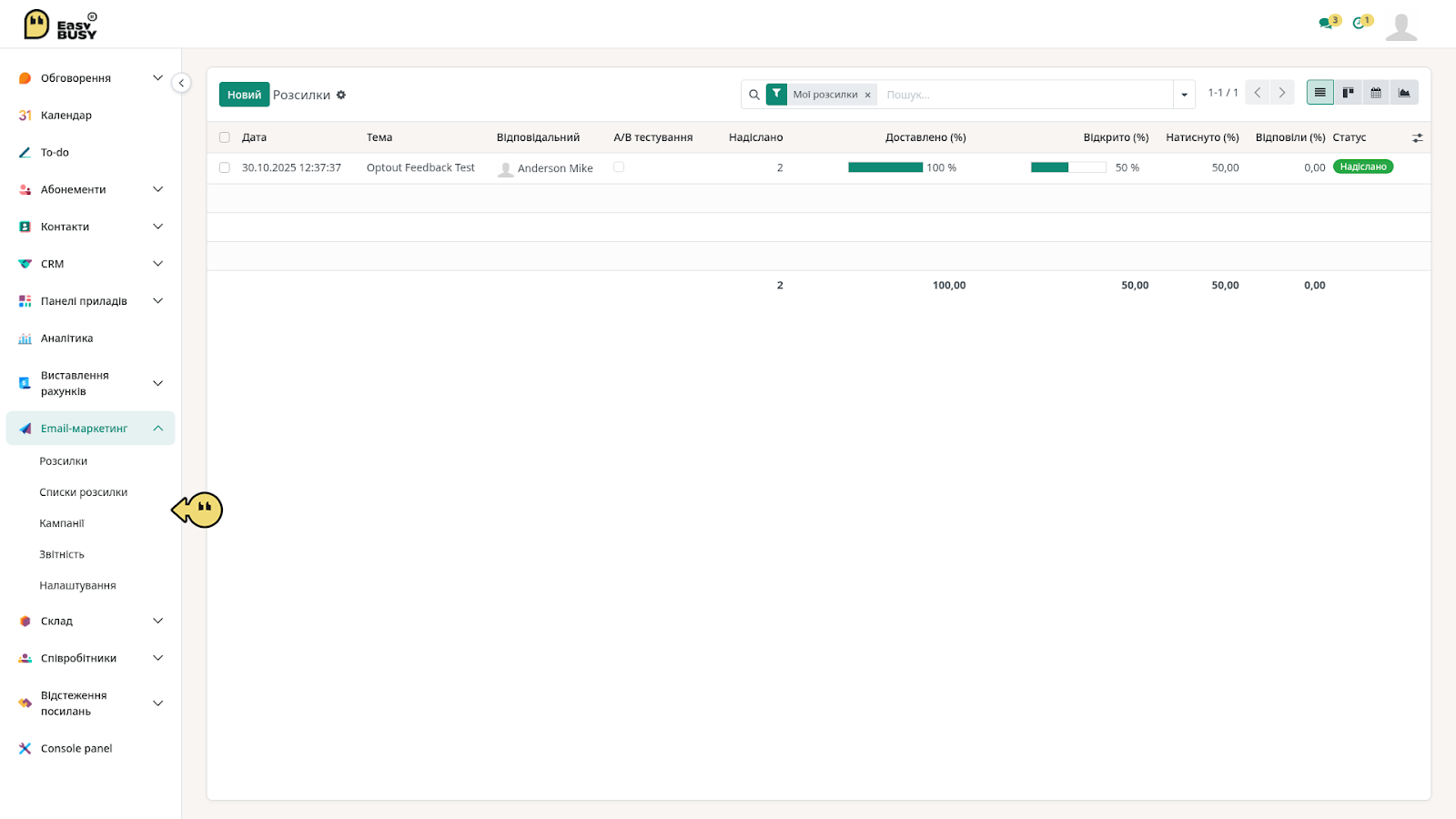The height and width of the screenshot is (819, 1456).
Task: Switch to graph view icon
Action: (1404, 93)
